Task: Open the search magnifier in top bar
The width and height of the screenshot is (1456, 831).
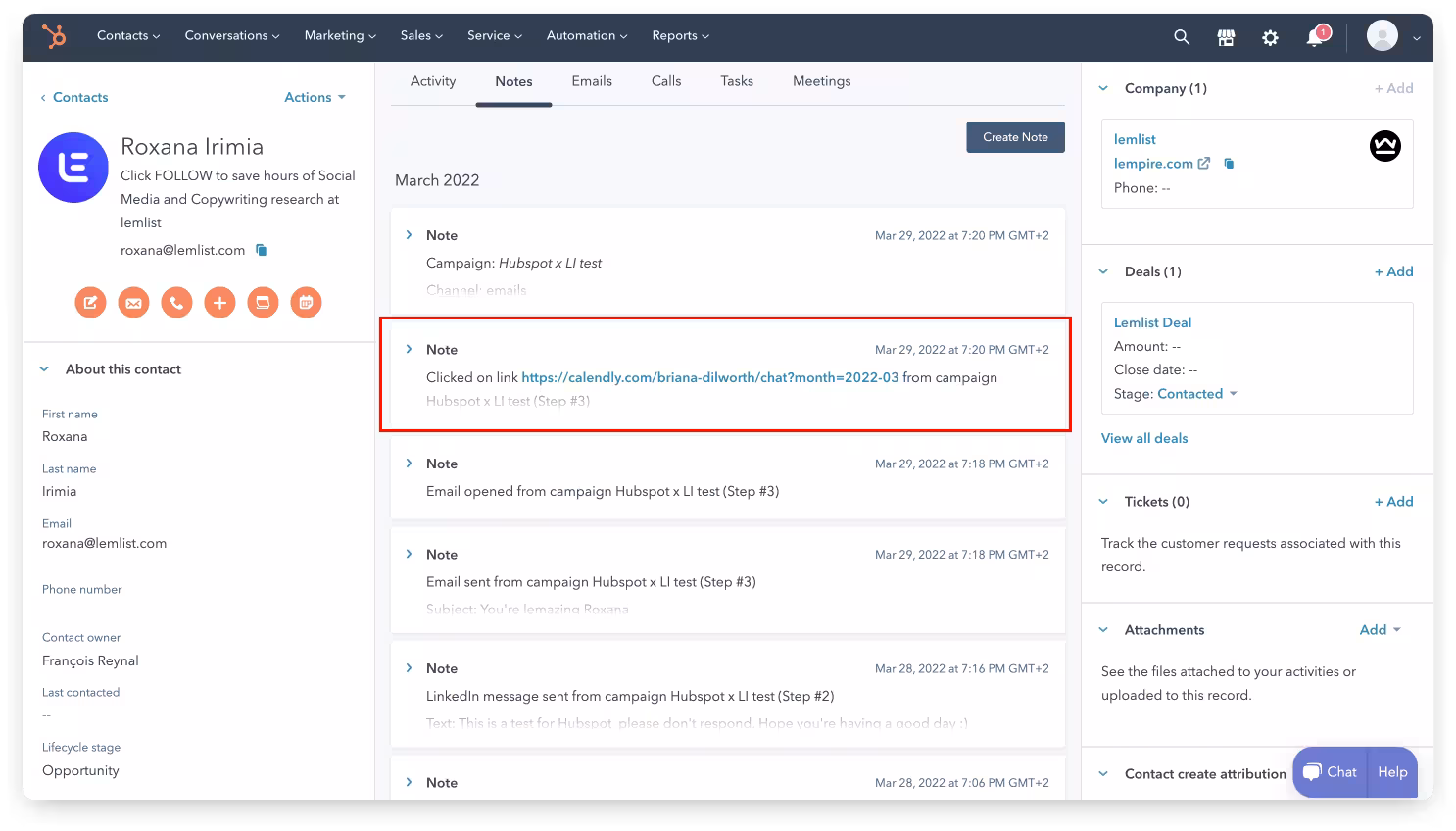Action: (x=1182, y=37)
